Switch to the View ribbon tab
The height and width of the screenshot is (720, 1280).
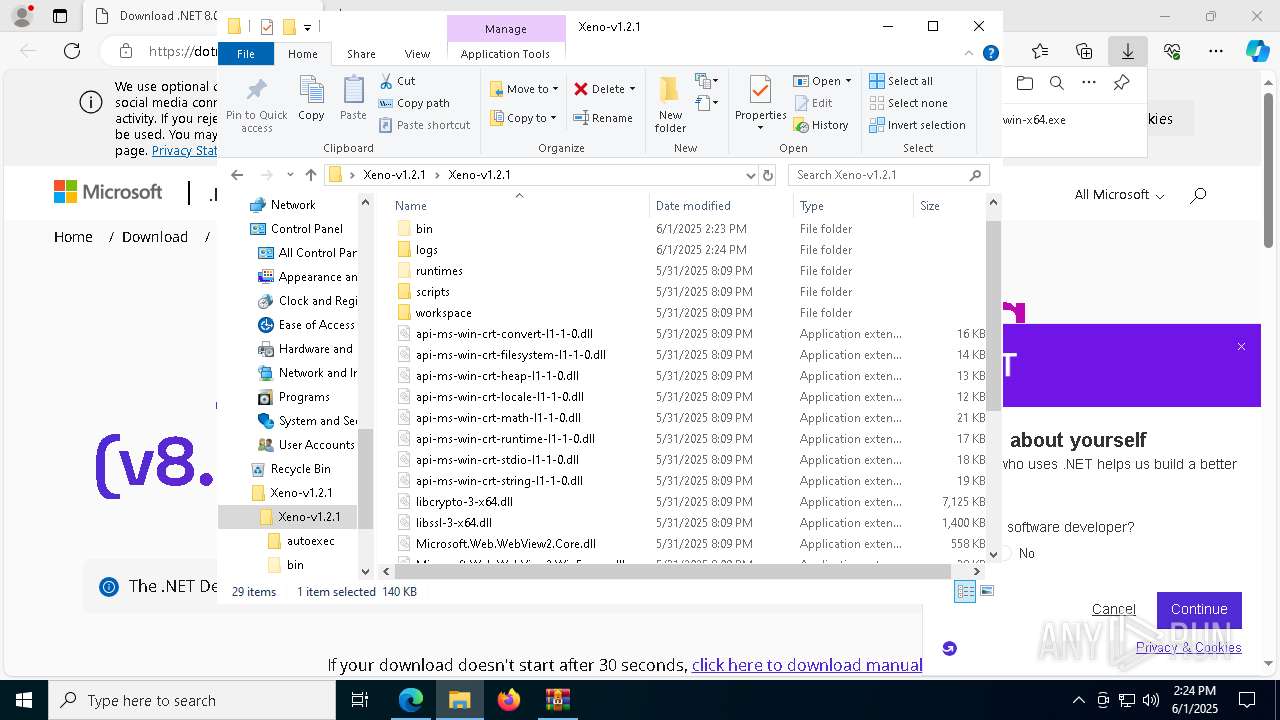[x=417, y=54]
